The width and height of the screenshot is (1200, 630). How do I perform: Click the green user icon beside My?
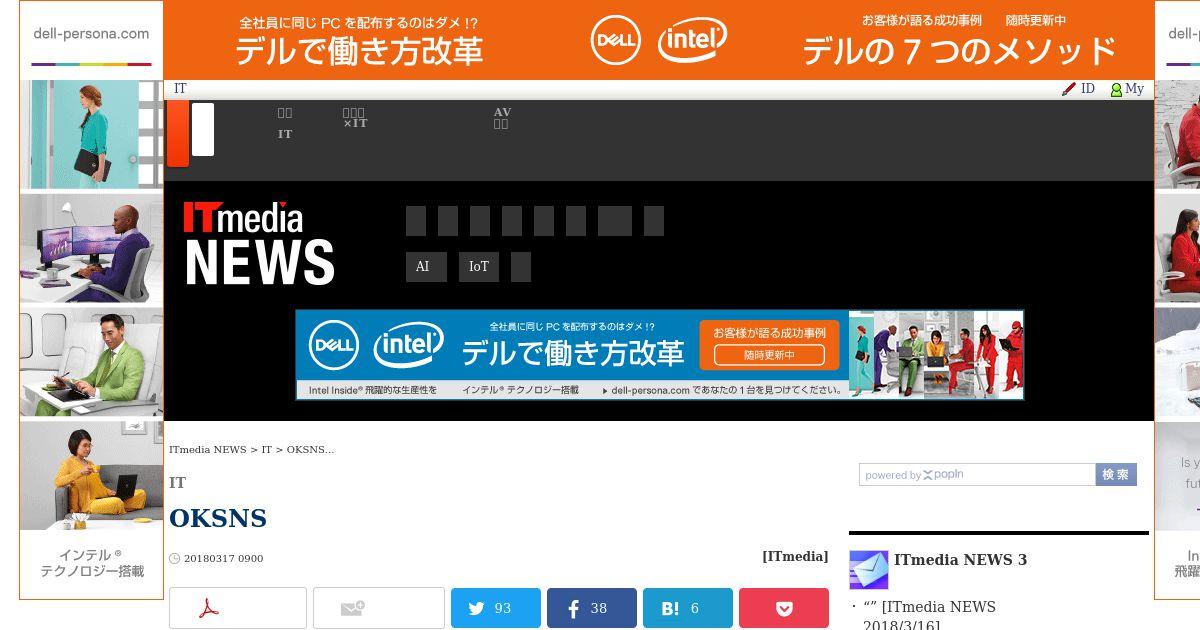[x=1116, y=90]
